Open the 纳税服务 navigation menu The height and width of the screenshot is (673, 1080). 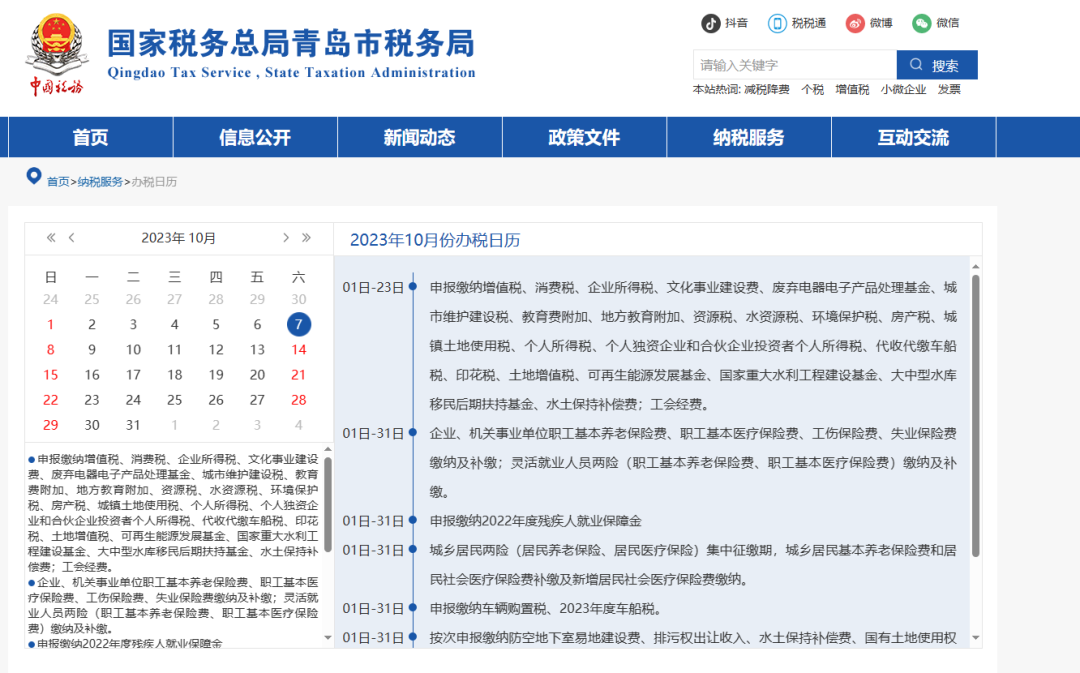[749, 138]
